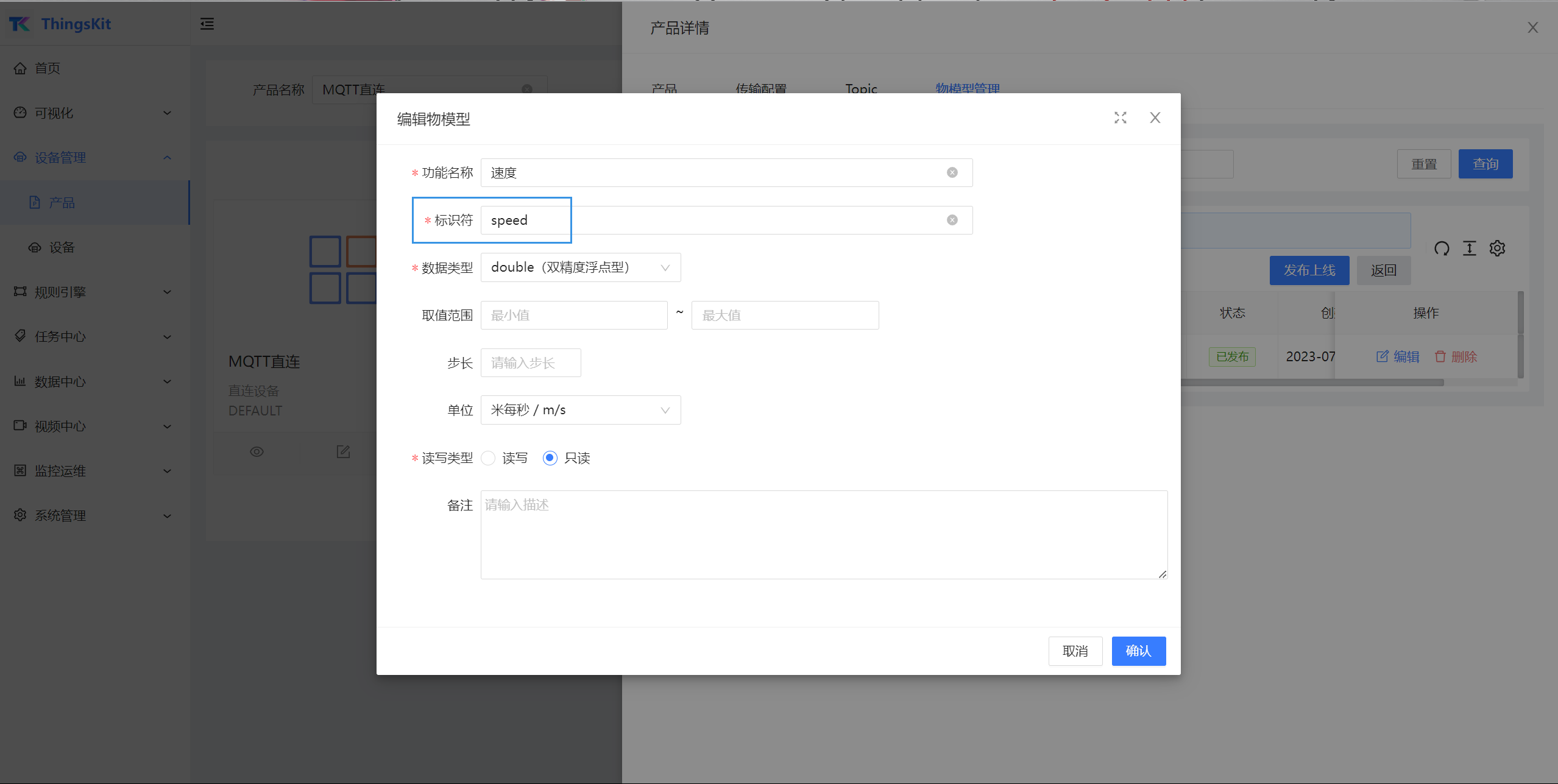This screenshot has height=784, width=1558.
Task: Select the 只读 radio option
Action: tap(550, 458)
